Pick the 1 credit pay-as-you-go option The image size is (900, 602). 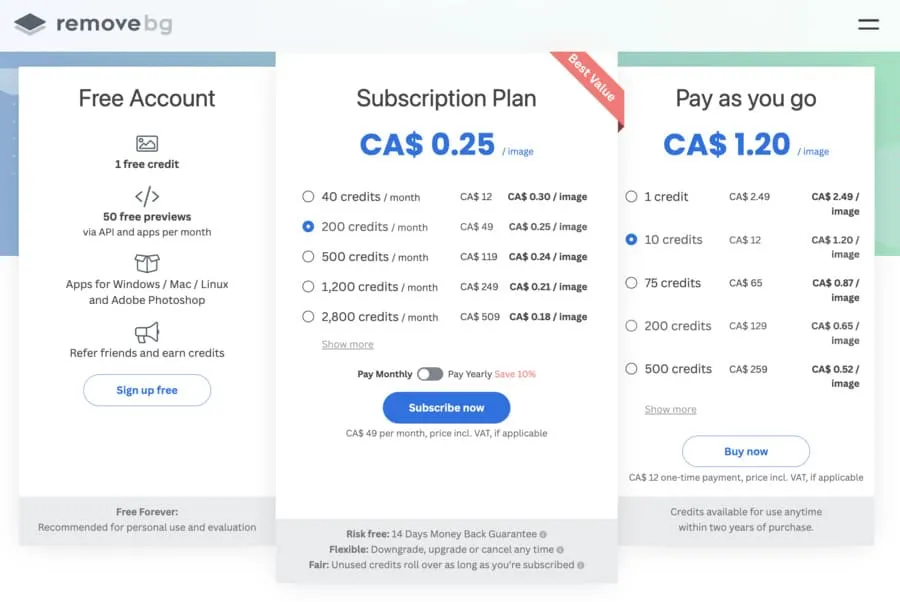[x=631, y=196]
